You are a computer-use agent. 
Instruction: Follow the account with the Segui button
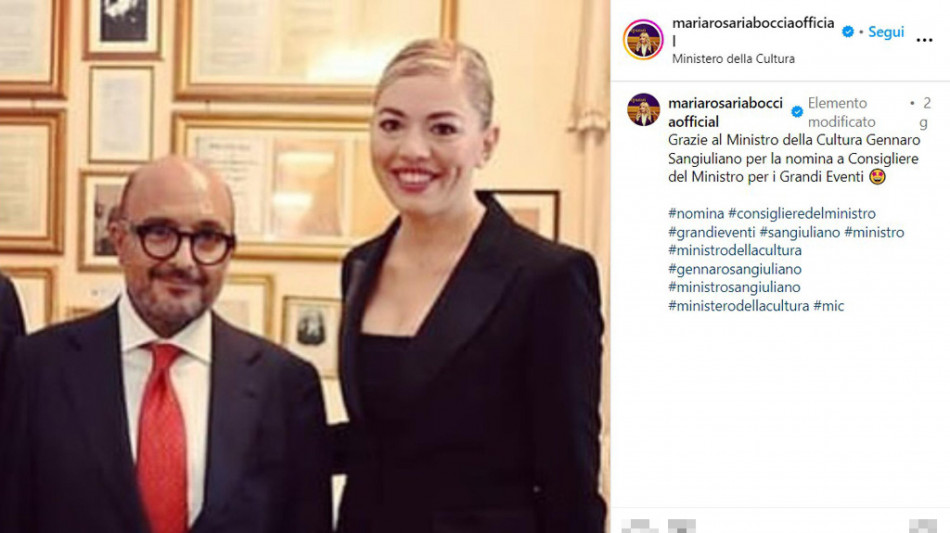(886, 31)
